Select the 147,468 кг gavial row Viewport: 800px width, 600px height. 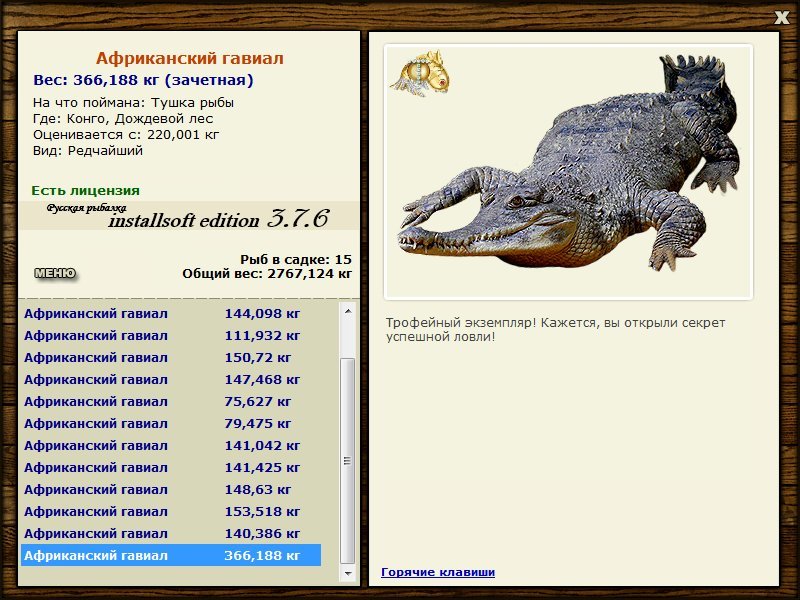(x=171, y=379)
